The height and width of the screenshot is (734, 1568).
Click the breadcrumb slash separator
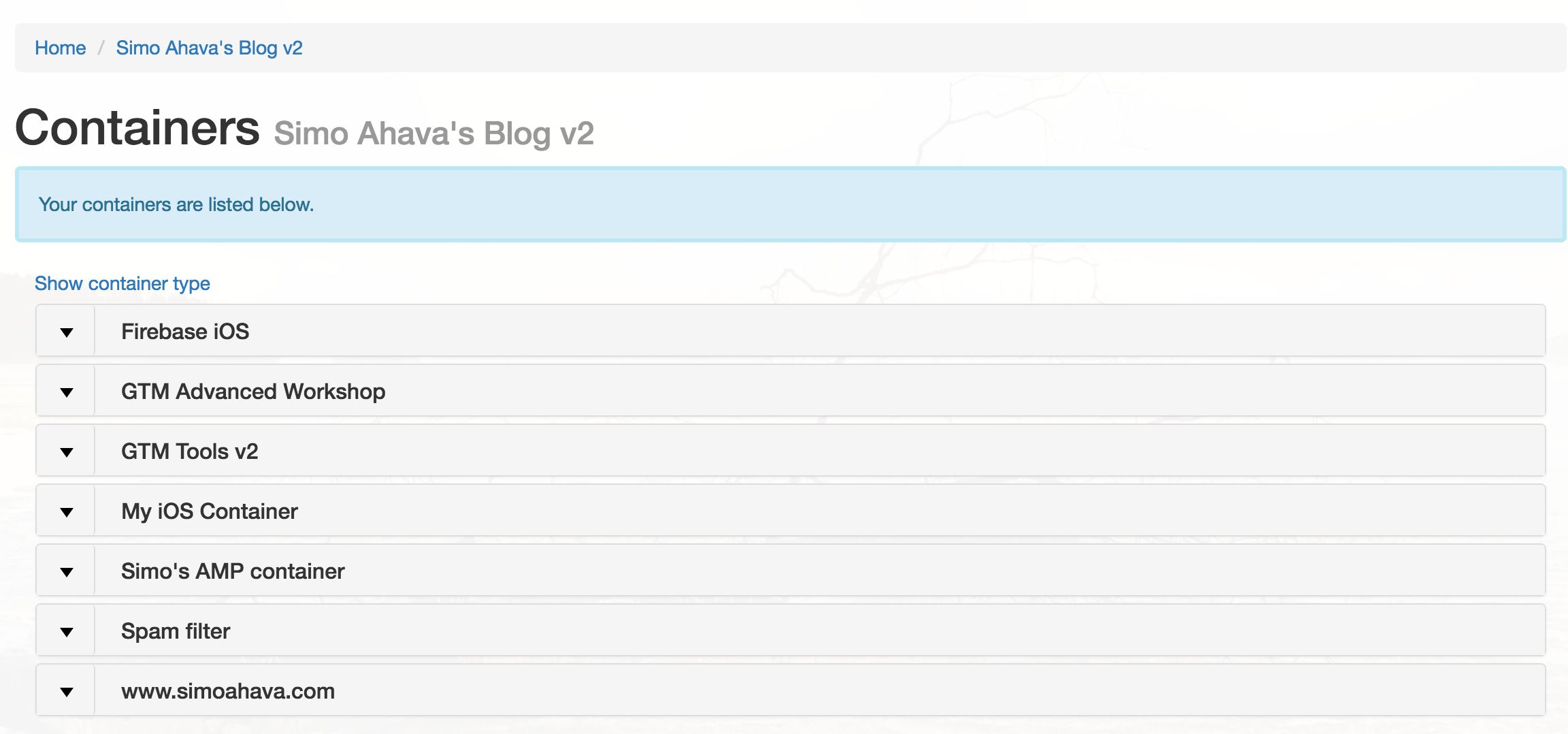coord(101,48)
